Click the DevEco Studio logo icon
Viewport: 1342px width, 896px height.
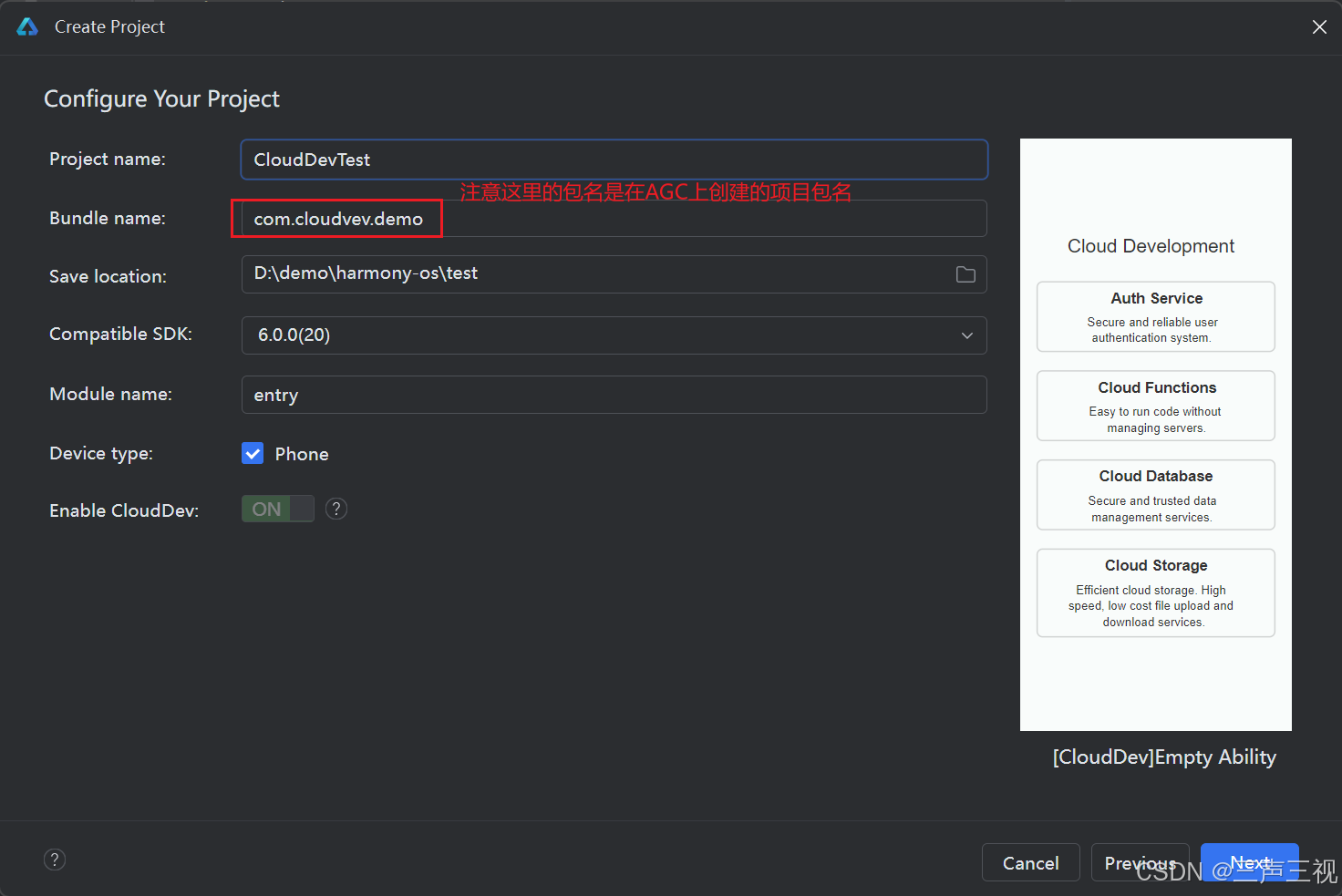(27, 26)
